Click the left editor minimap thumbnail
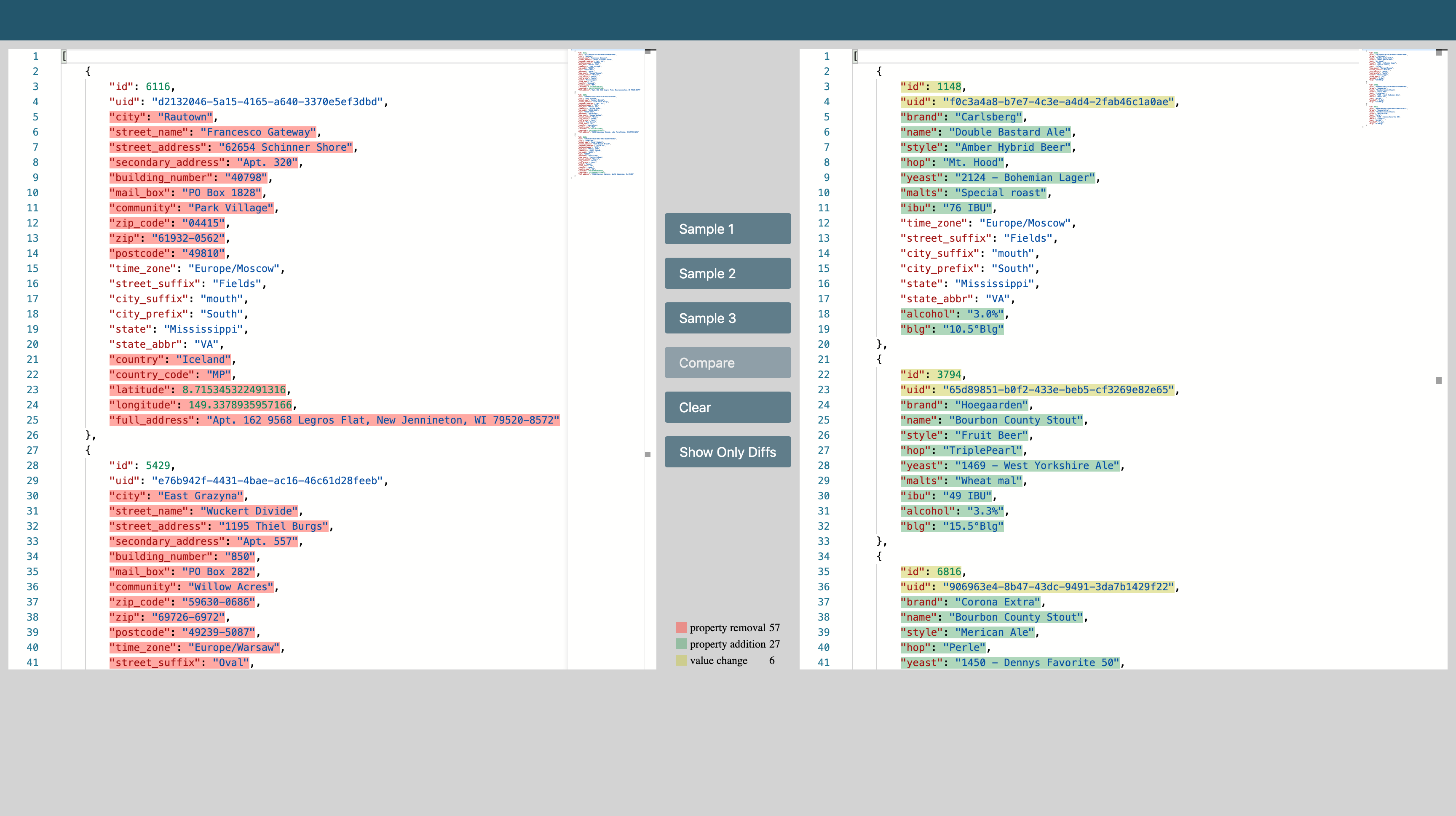Screen dimensions: 1456x816 [608, 115]
